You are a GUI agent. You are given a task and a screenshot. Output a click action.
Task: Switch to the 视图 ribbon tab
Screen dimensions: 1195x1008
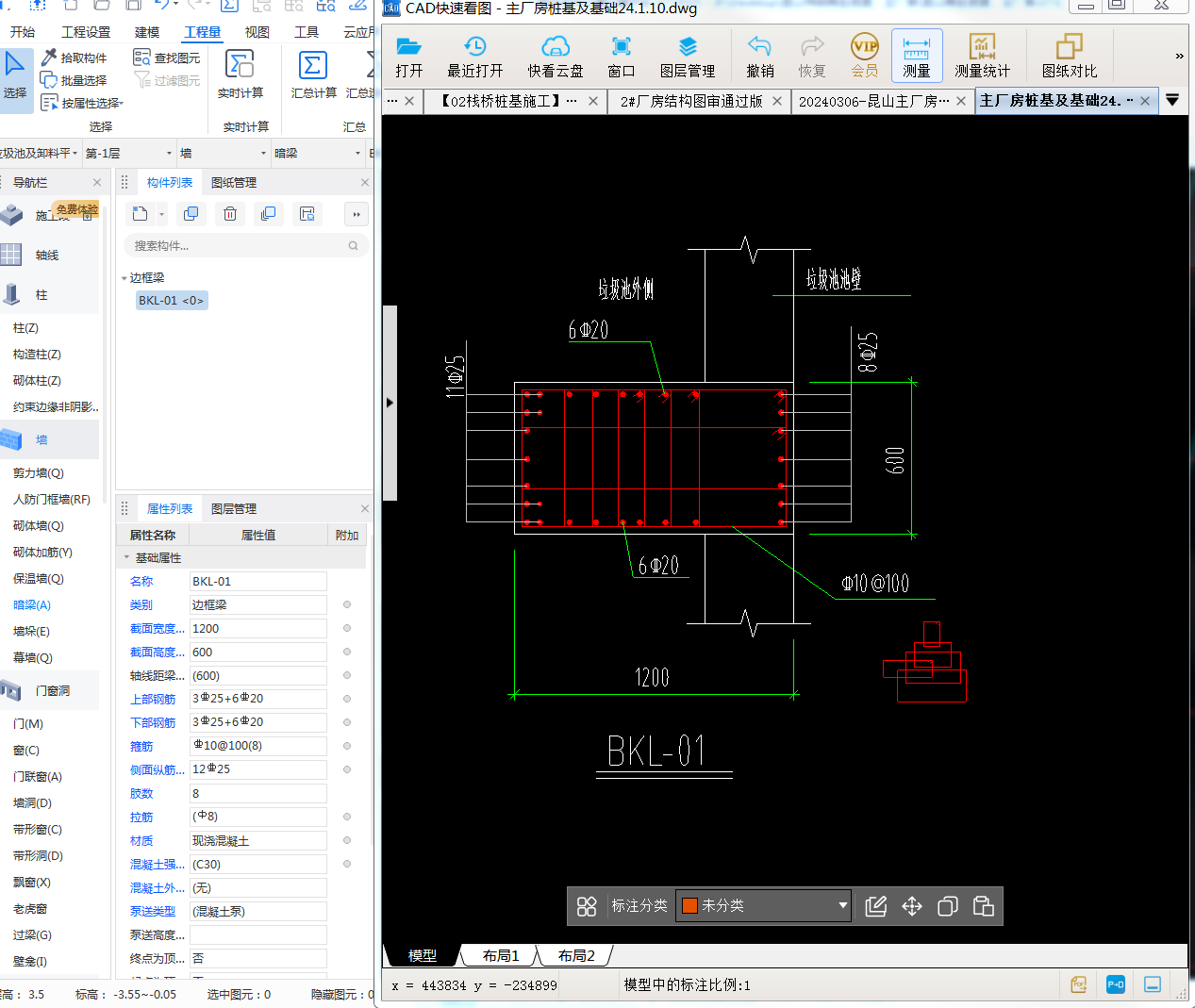click(257, 32)
